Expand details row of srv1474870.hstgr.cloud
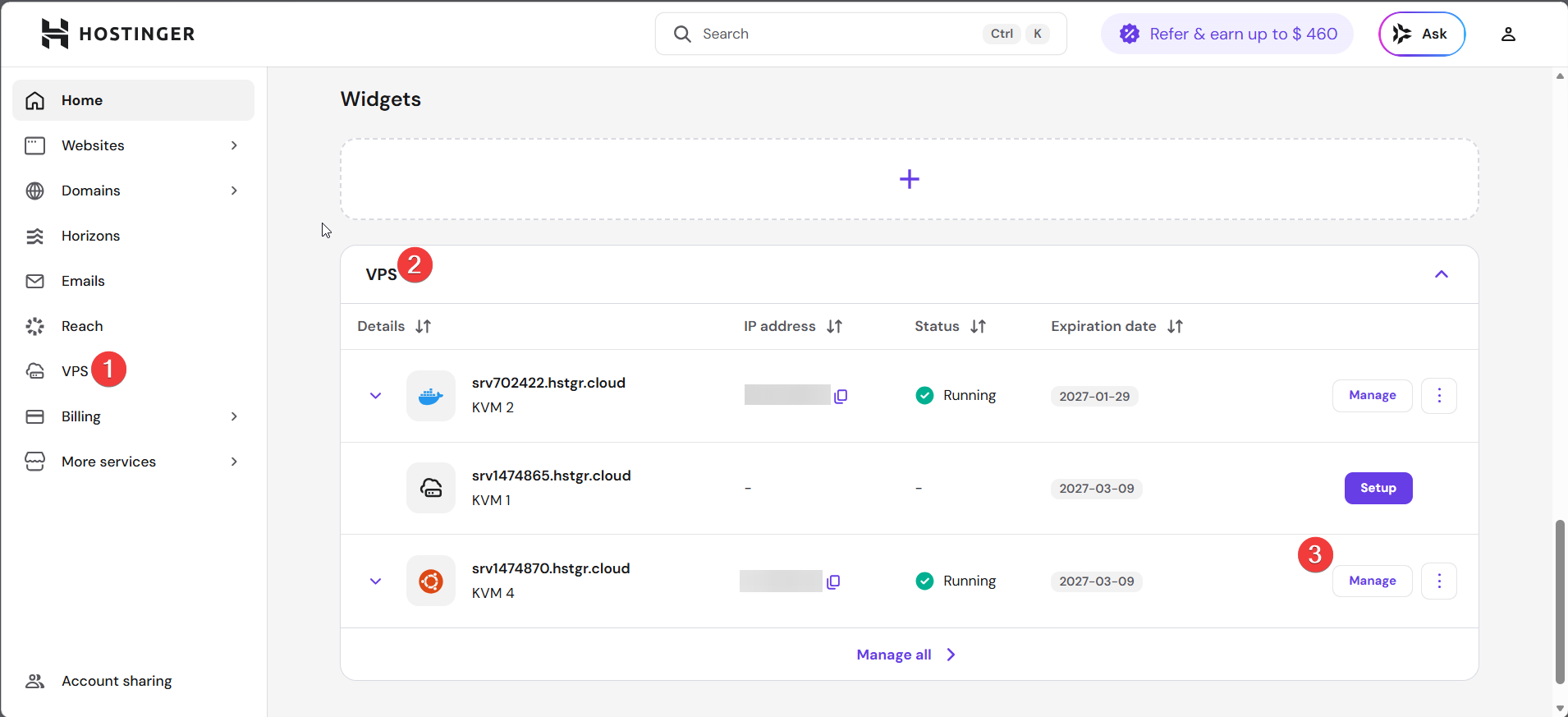The height and width of the screenshot is (717, 1568). coord(375,581)
